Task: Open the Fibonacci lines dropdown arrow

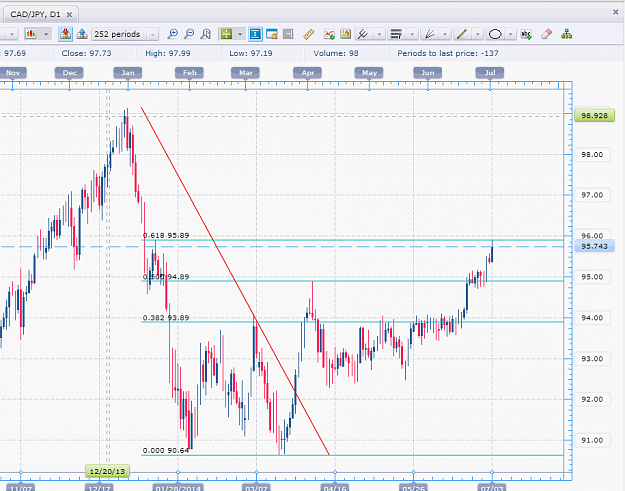Action: 412,34
